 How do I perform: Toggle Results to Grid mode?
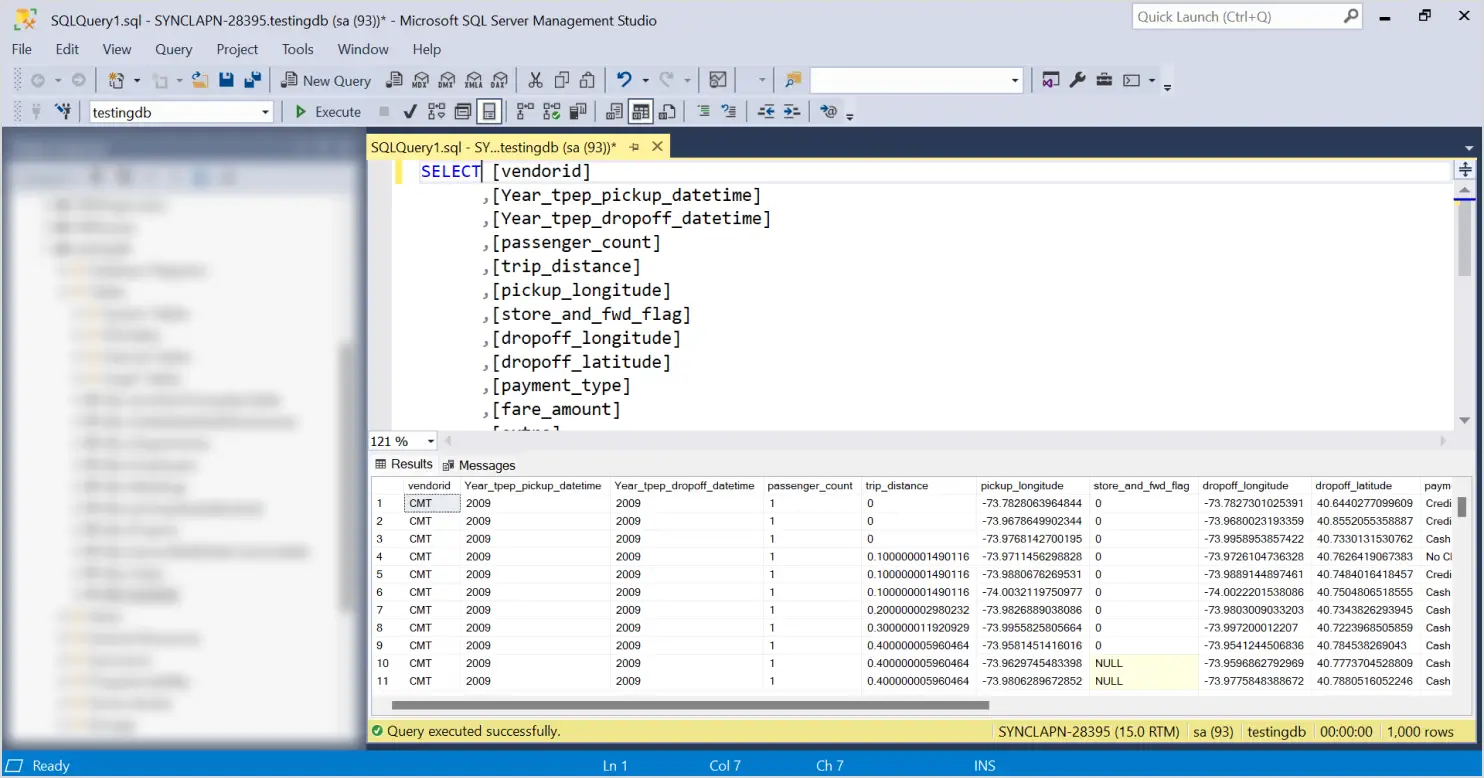(x=641, y=112)
